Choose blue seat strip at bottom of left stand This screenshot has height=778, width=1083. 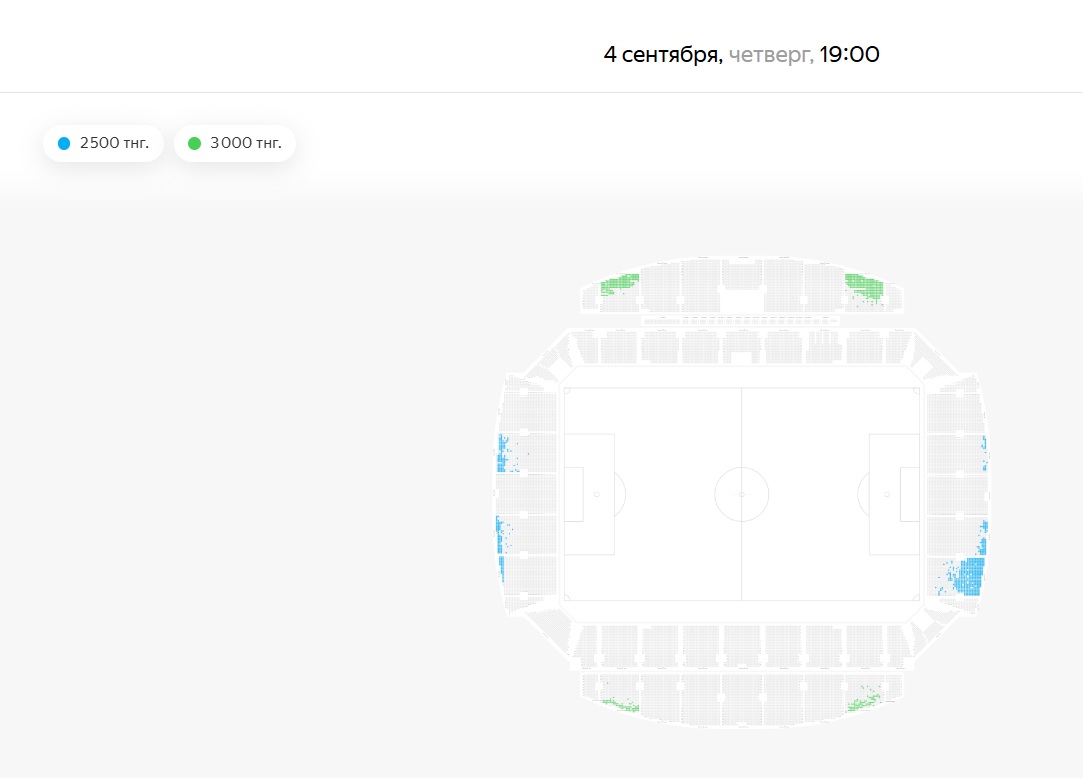tap(501, 569)
